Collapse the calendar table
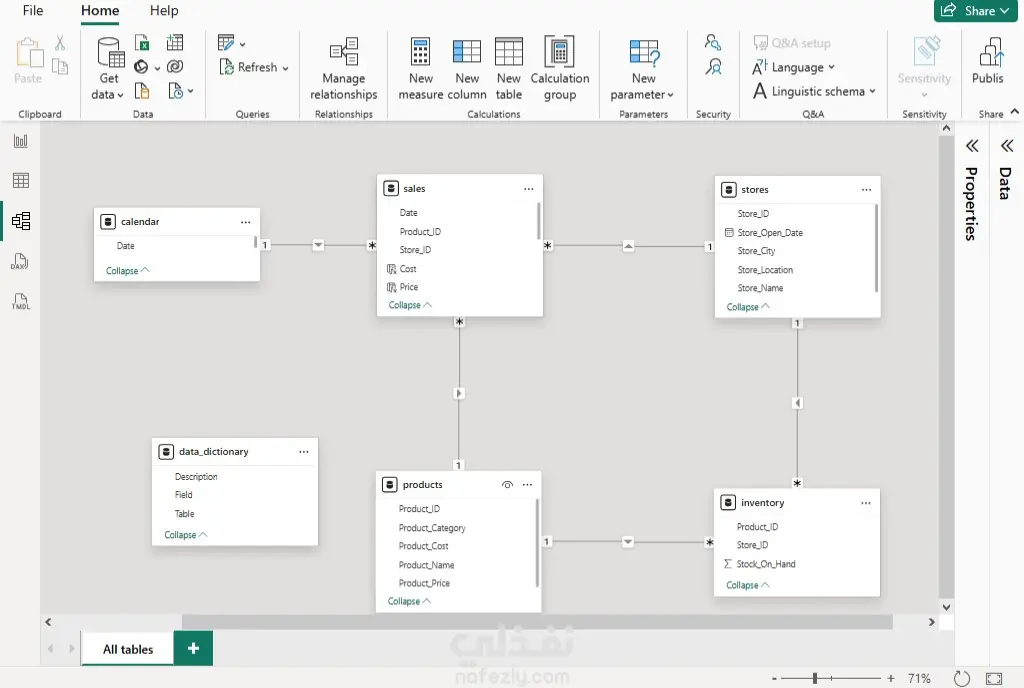 pyautogui.click(x=127, y=270)
